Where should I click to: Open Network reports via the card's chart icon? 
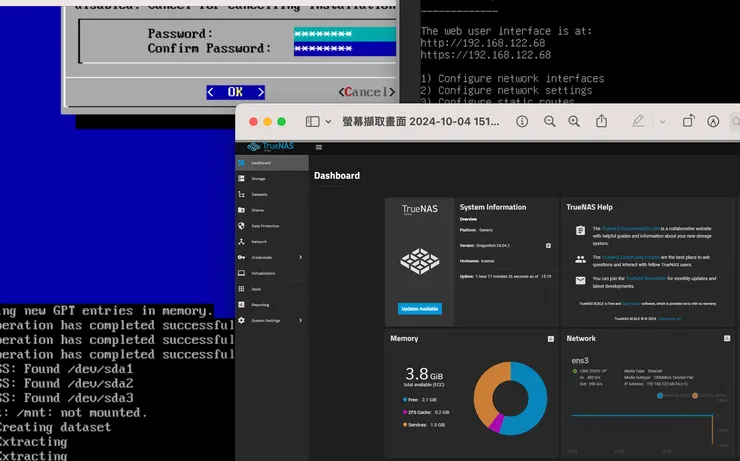click(727, 338)
